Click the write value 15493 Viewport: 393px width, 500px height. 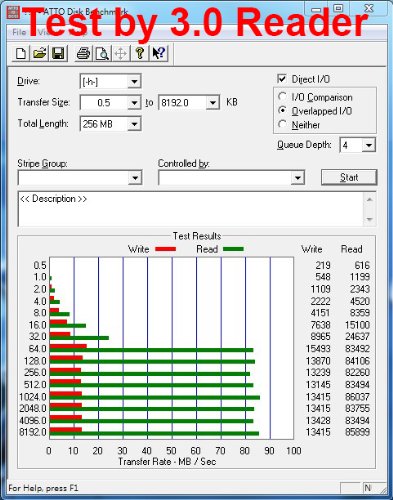pos(318,349)
